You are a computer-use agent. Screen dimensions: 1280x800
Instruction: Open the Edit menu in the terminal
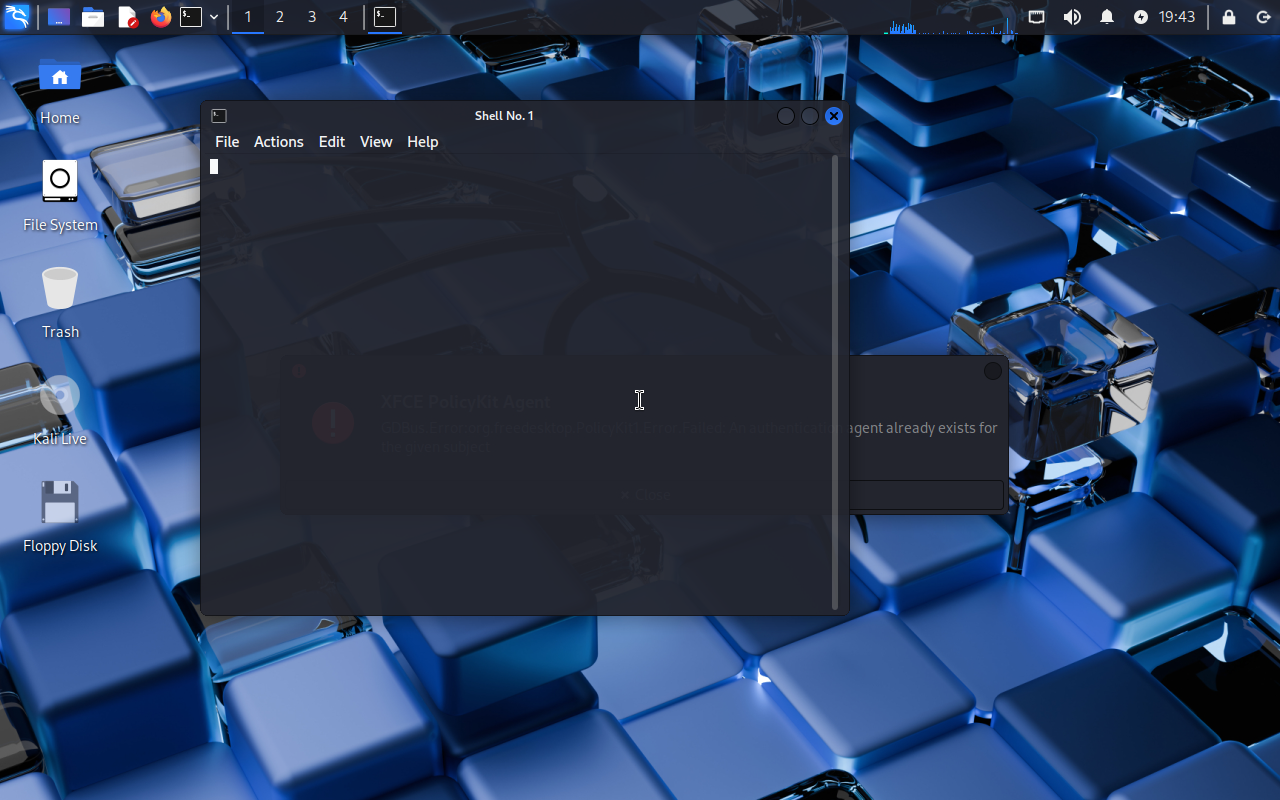[x=332, y=142]
